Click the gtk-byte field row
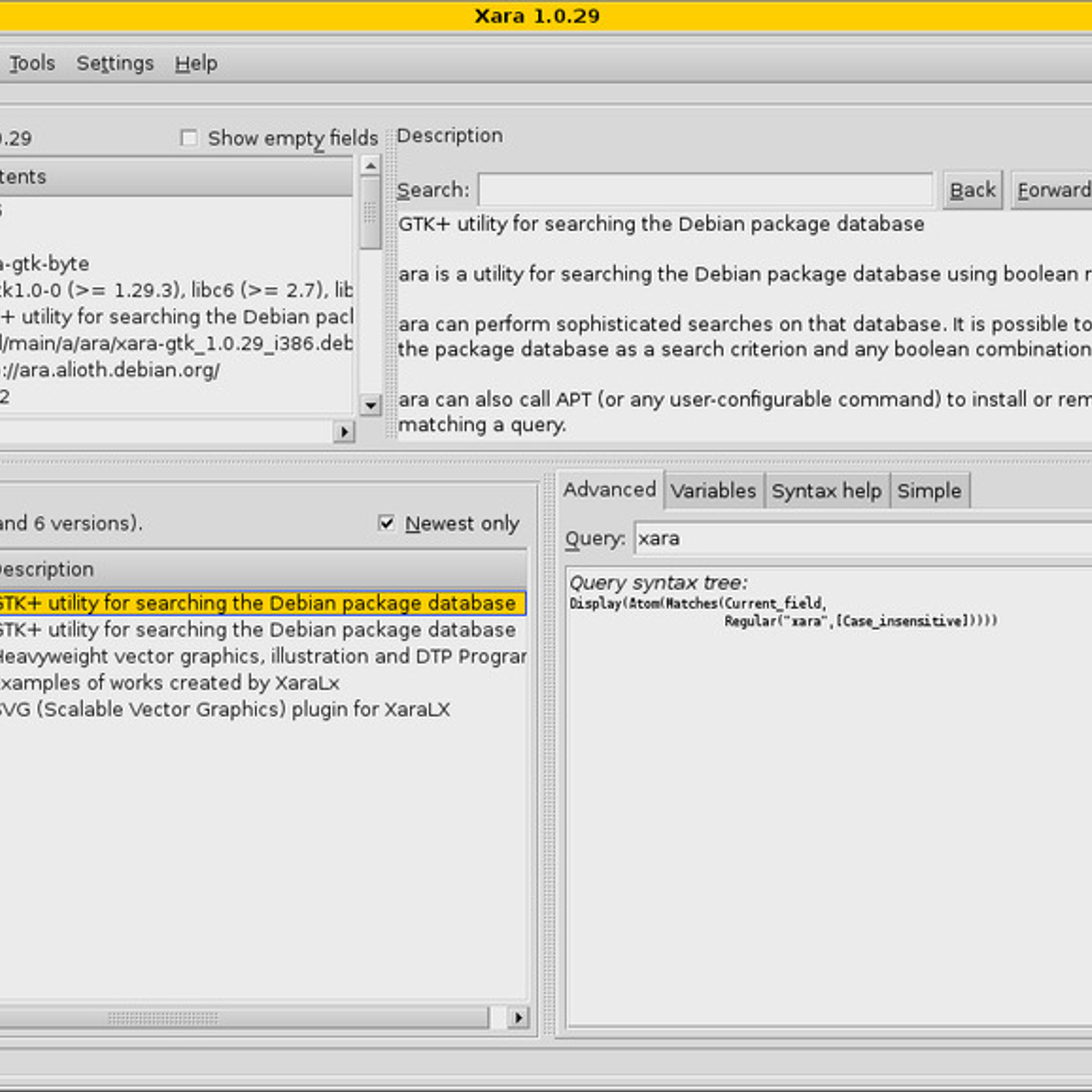Viewport: 1092px width, 1092px height. (176, 263)
